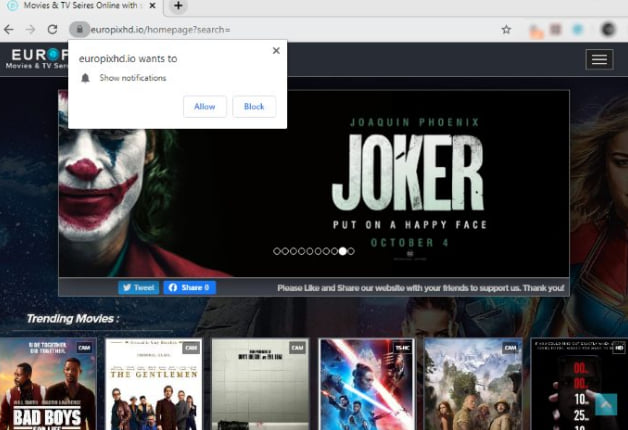Screen dimensions: 628x430
Task: Select the first carousel dot
Action: coord(276,251)
